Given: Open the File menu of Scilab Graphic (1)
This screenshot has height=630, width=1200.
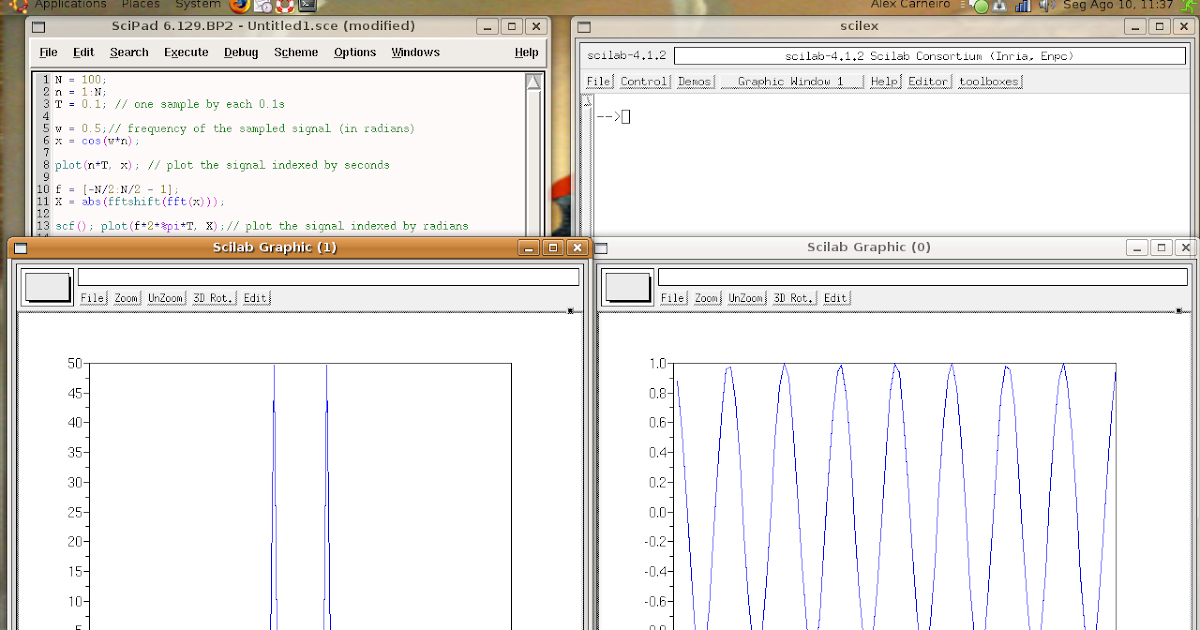Looking at the screenshot, I should point(92,297).
